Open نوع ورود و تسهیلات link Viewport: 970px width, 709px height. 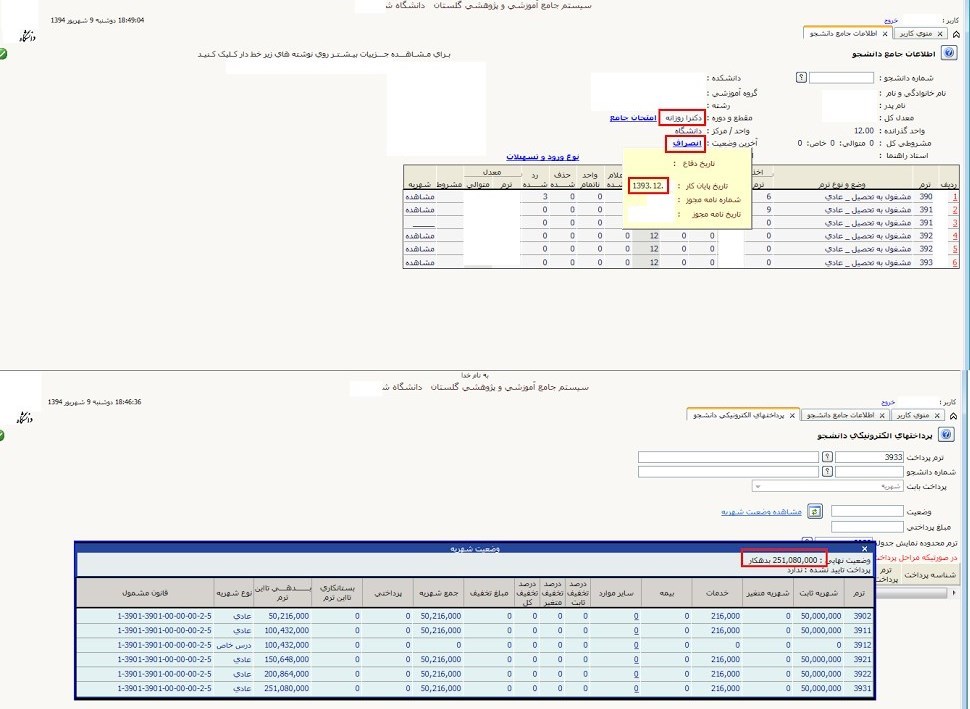point(542,157)
